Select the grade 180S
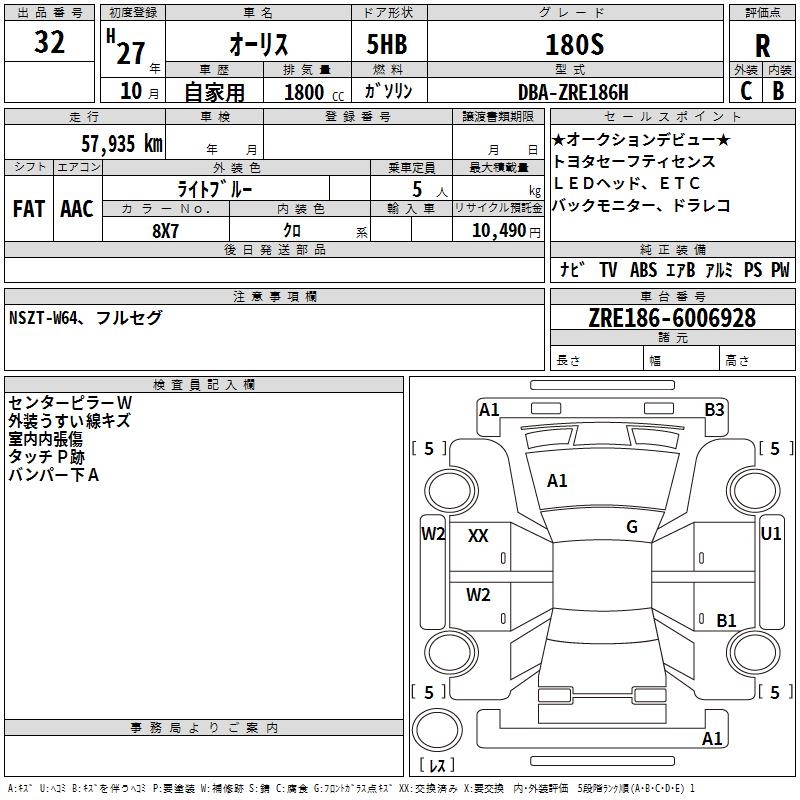This screenshot has height=800, width=800. point(575,44)
